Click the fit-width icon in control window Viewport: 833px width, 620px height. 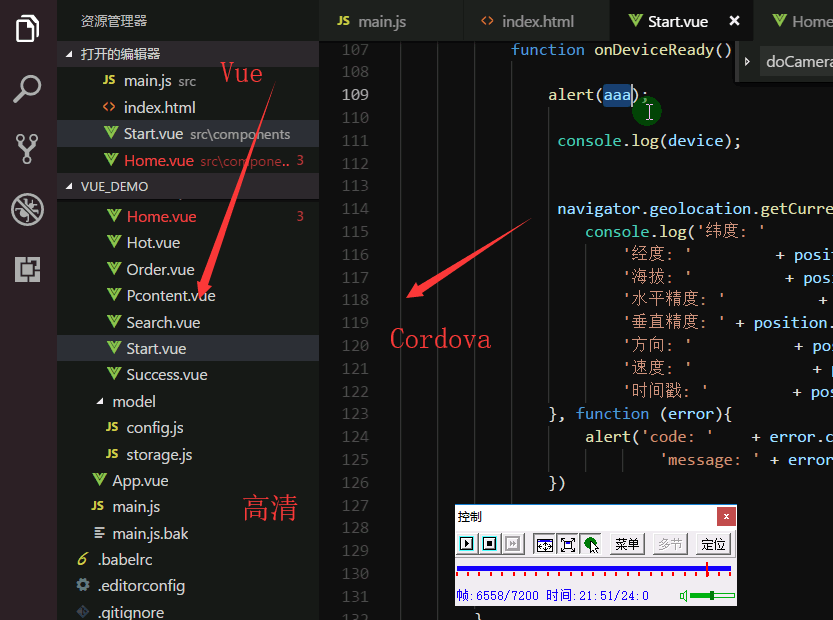coord(545,545)
